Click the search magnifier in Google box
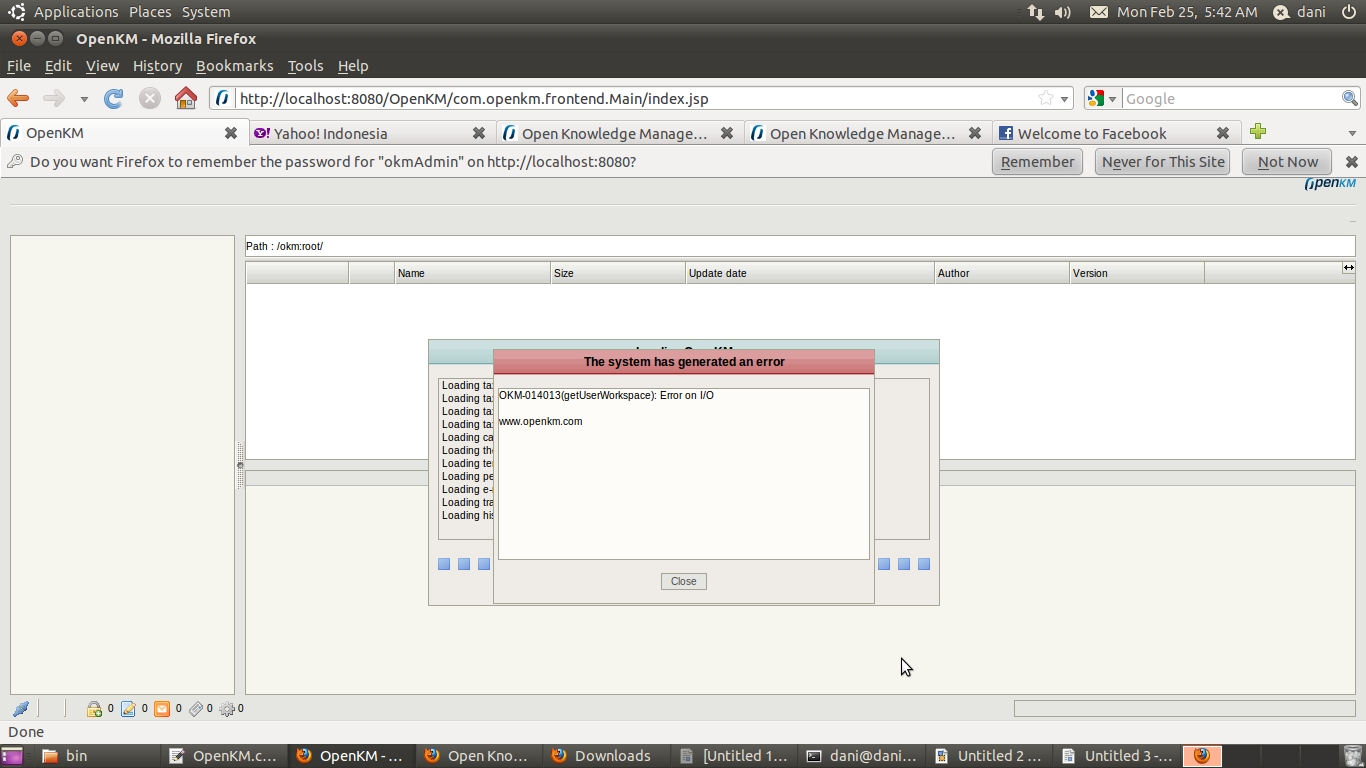This screenshot has height=768, width=1366. [1350, 98]
